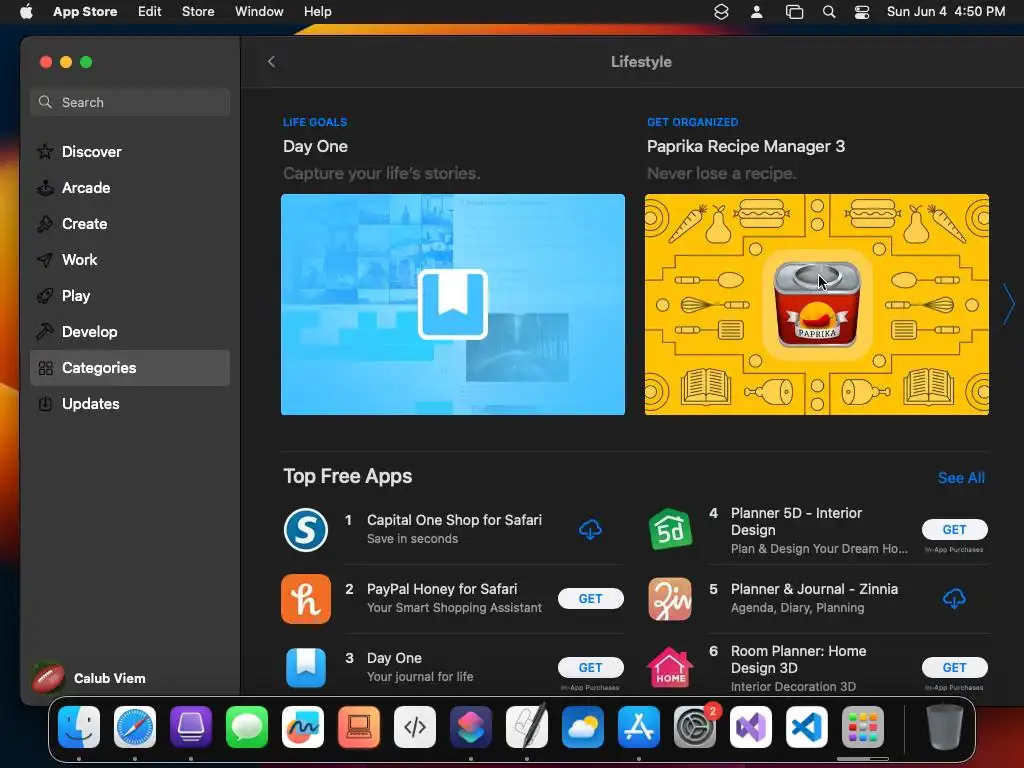1024x768 pixels.
Task: Click the Search field
Action: tap(129, 102)
